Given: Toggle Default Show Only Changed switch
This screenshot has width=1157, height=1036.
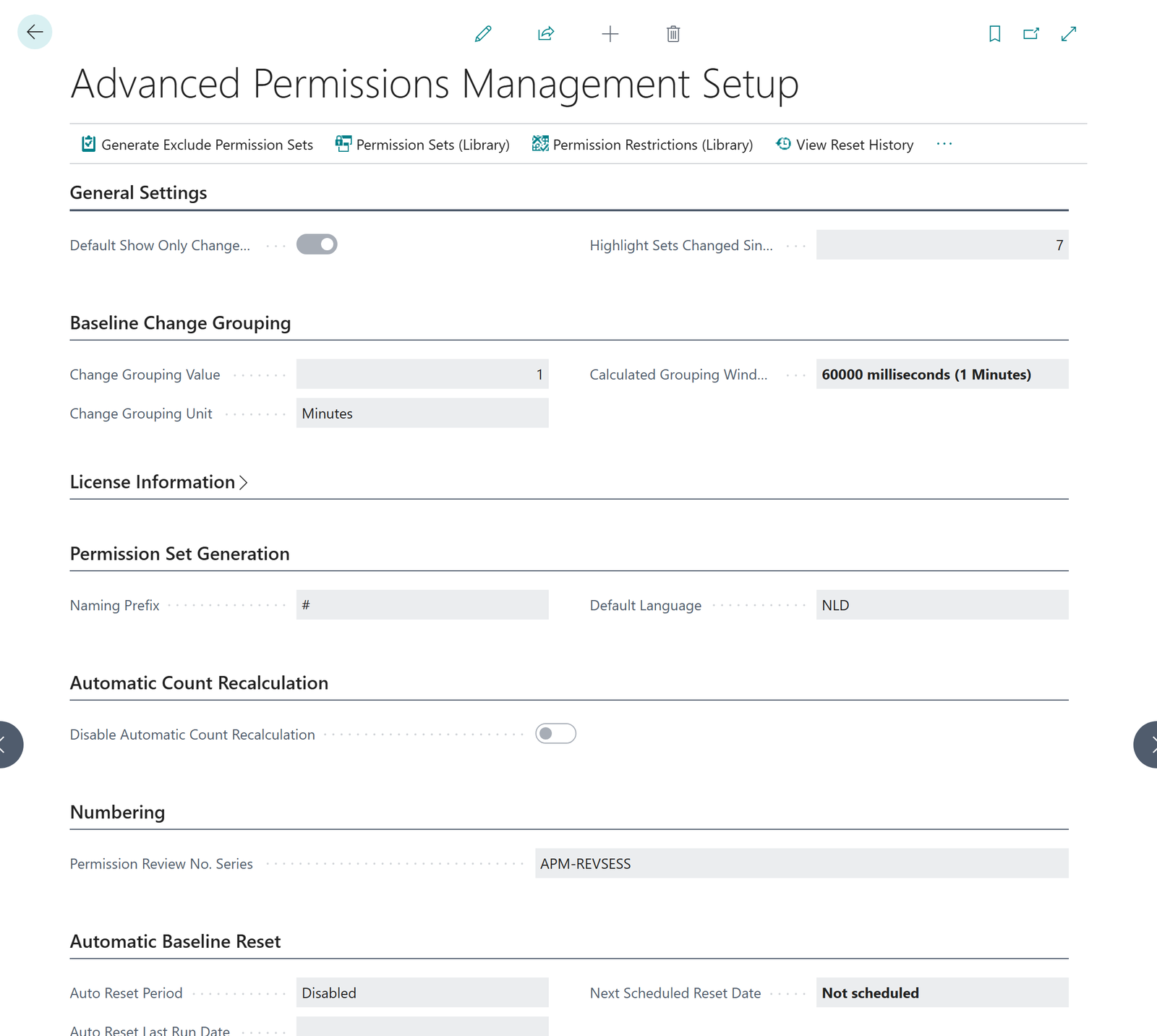Looking at the screenshot, I should 317,244.
